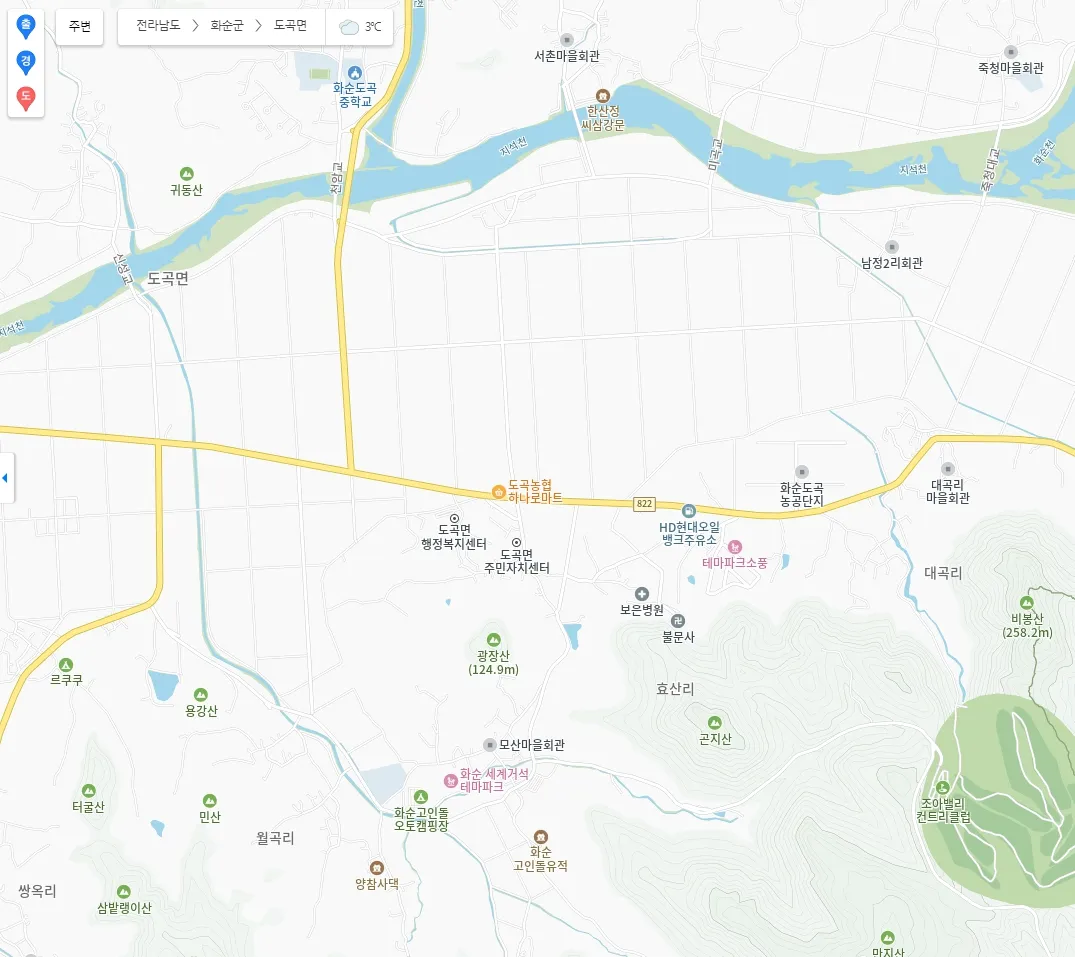1075x957 pixels.
Task: Select the 화순 고인돌유적 heritage marker
Action: pyautogui.click(x=541, y=837)
